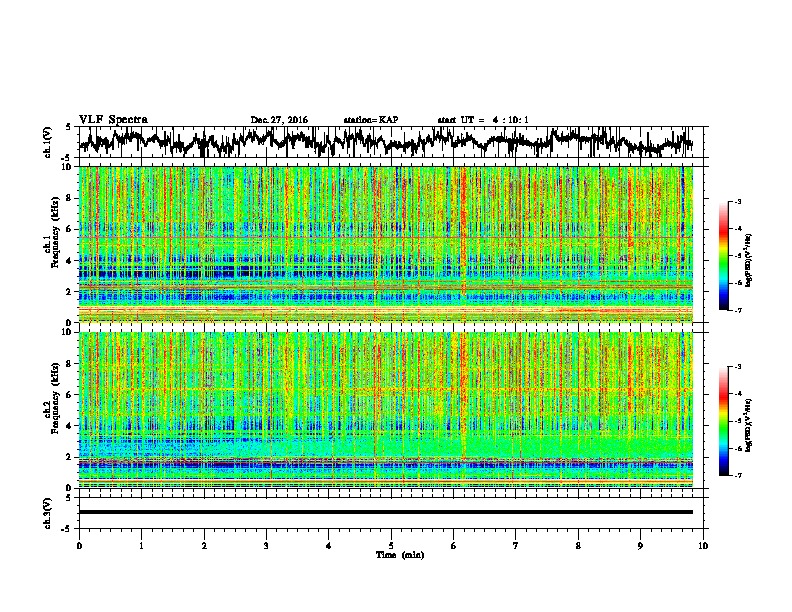Click the time axis tick label 9
This screenshot has width=792, height=612.
640,546
